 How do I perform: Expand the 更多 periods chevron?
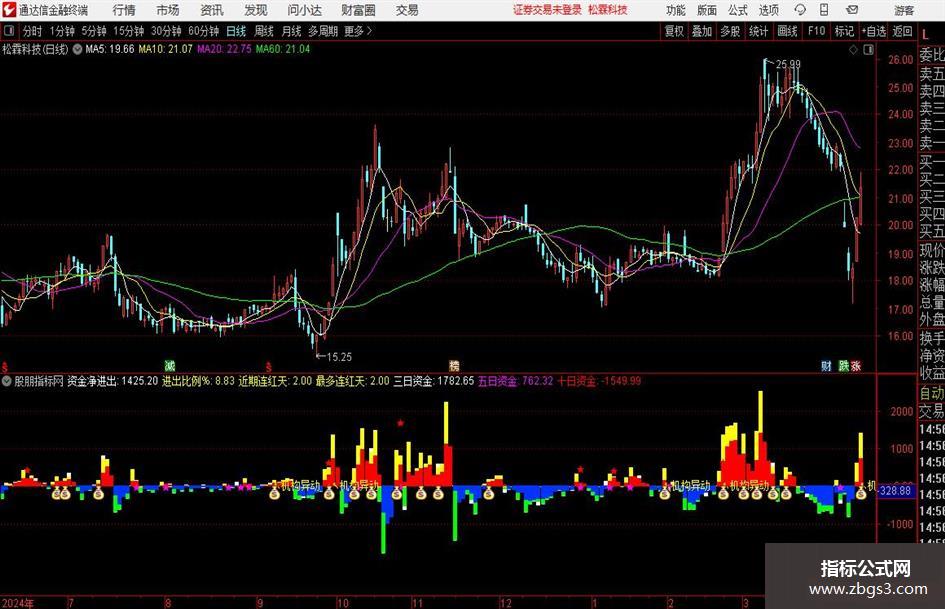(359, 31)
